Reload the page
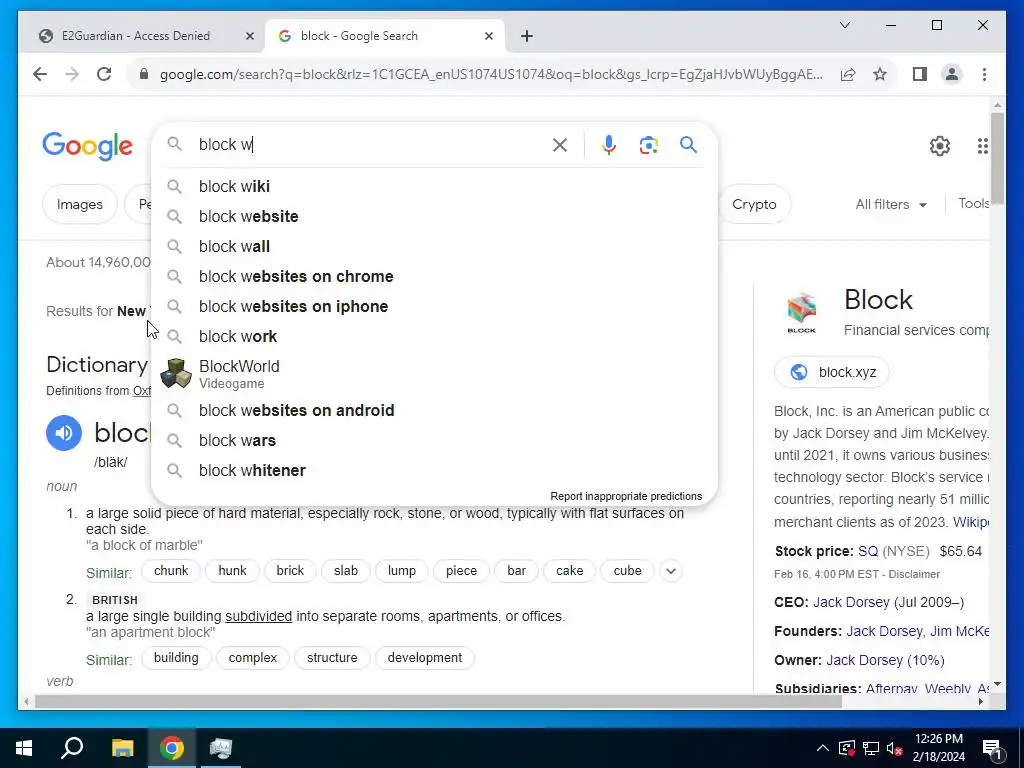The image size is (1024, 768). [104, 74]
